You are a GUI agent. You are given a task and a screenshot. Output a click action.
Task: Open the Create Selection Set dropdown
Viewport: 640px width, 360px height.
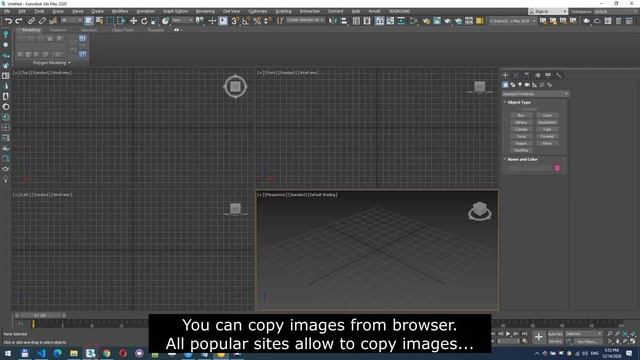pos(305,20)
